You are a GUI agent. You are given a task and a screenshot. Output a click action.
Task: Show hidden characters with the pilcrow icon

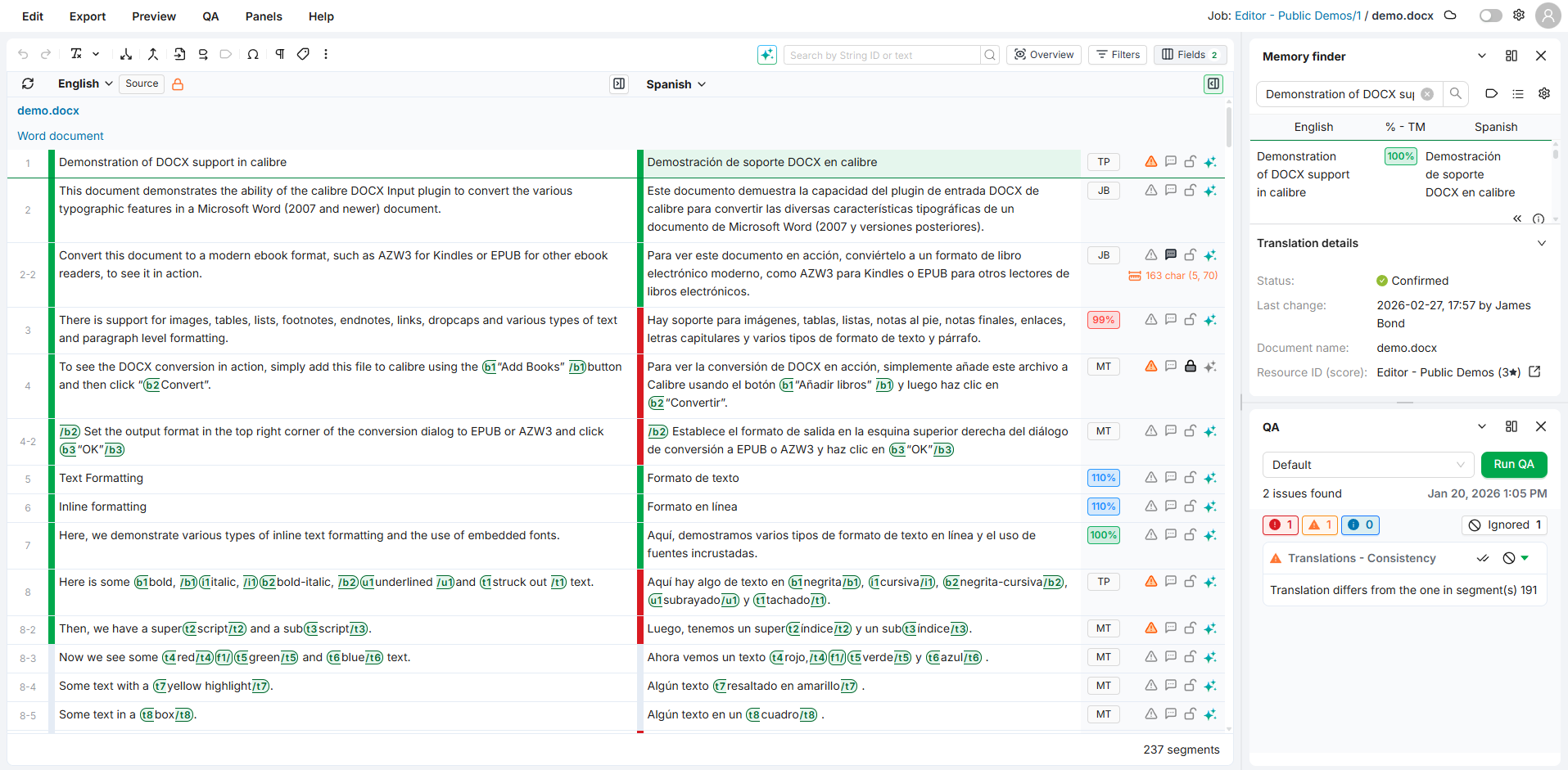coord(280,54)
